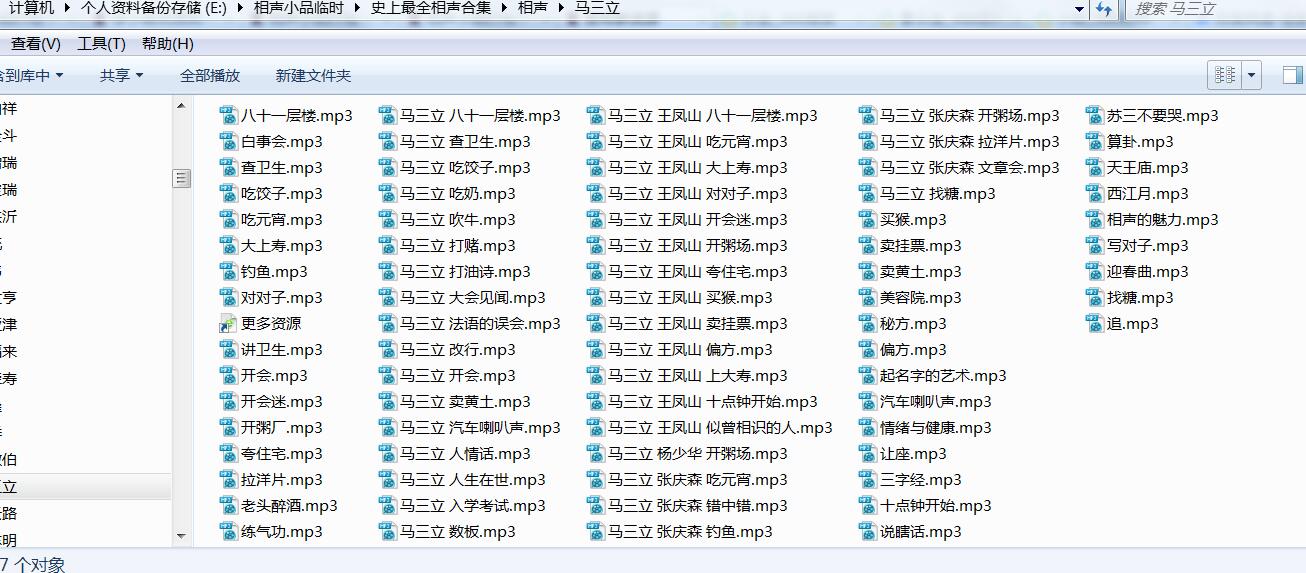
Task: Click the mp3 icon of 马三立 张庆森 开粥场.mp3
Action: [x=867, y=115]
